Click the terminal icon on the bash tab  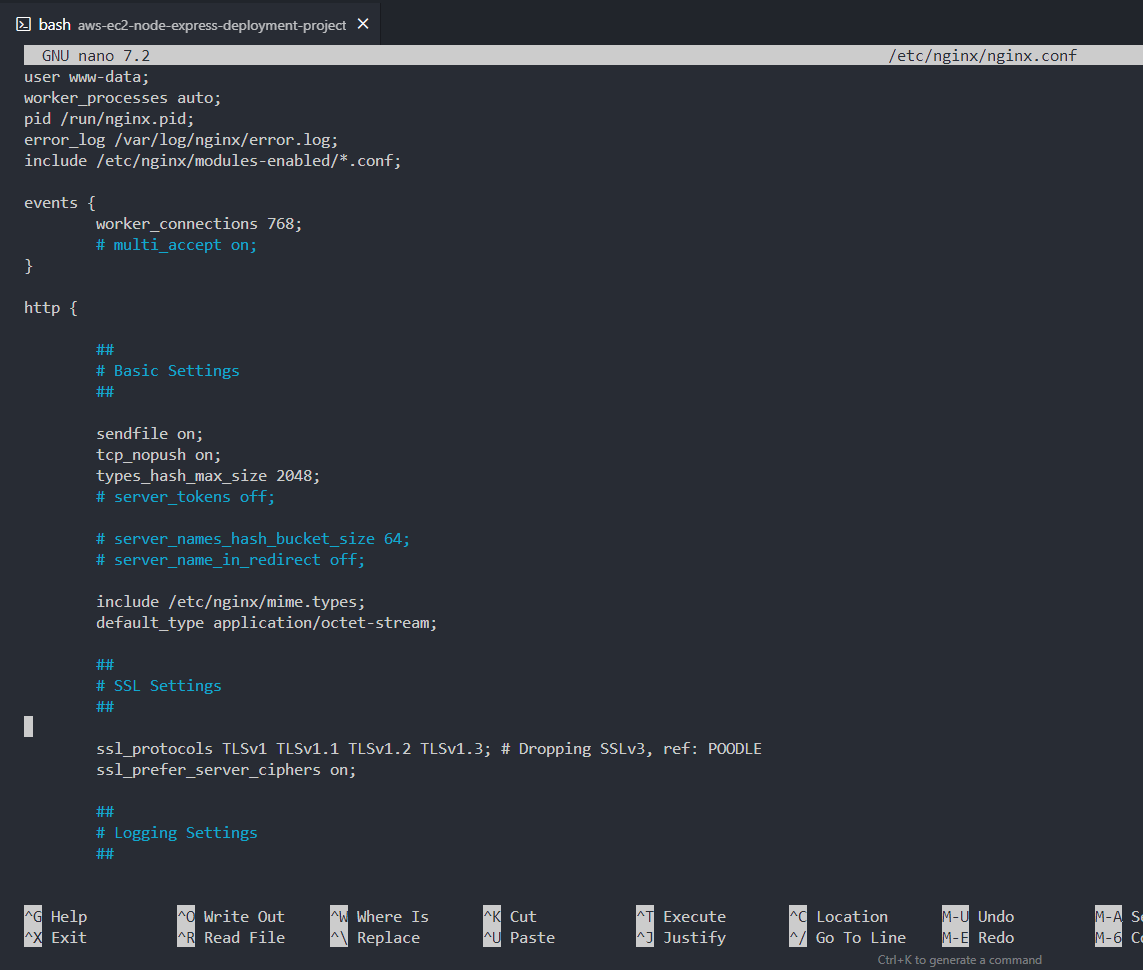pyautogui.click(x=23, y=24)
